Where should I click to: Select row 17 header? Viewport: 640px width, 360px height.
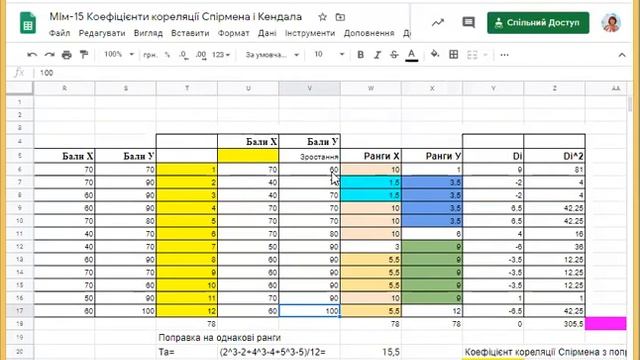coord(20,311)
